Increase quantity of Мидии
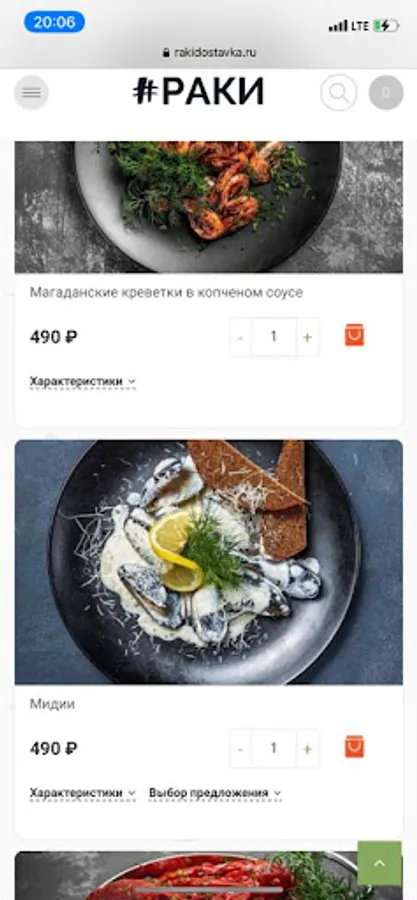This screenshot has width=417, height=900. pyautogui.click(x=307, y=748)
